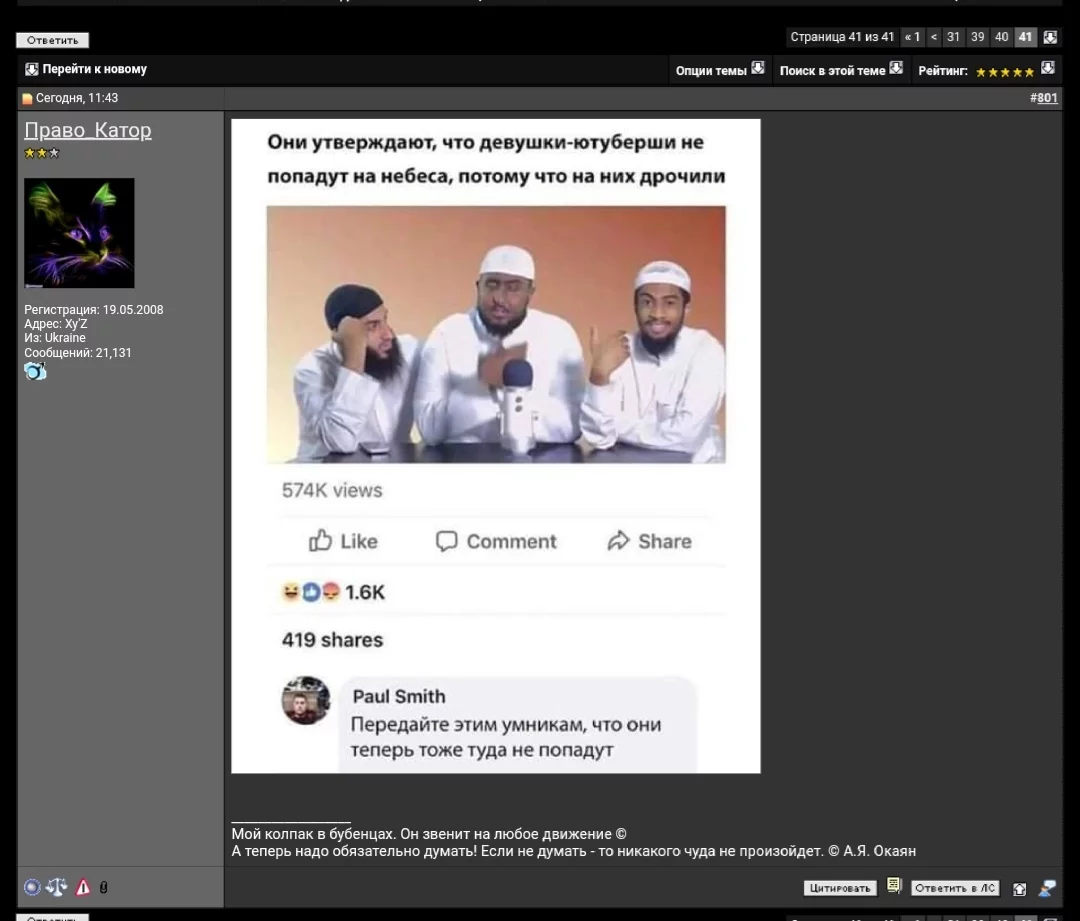The image size is (1080, 921).
Task: Click the home icon beside Ответить в ЛС
Action: click(1020, 888)
